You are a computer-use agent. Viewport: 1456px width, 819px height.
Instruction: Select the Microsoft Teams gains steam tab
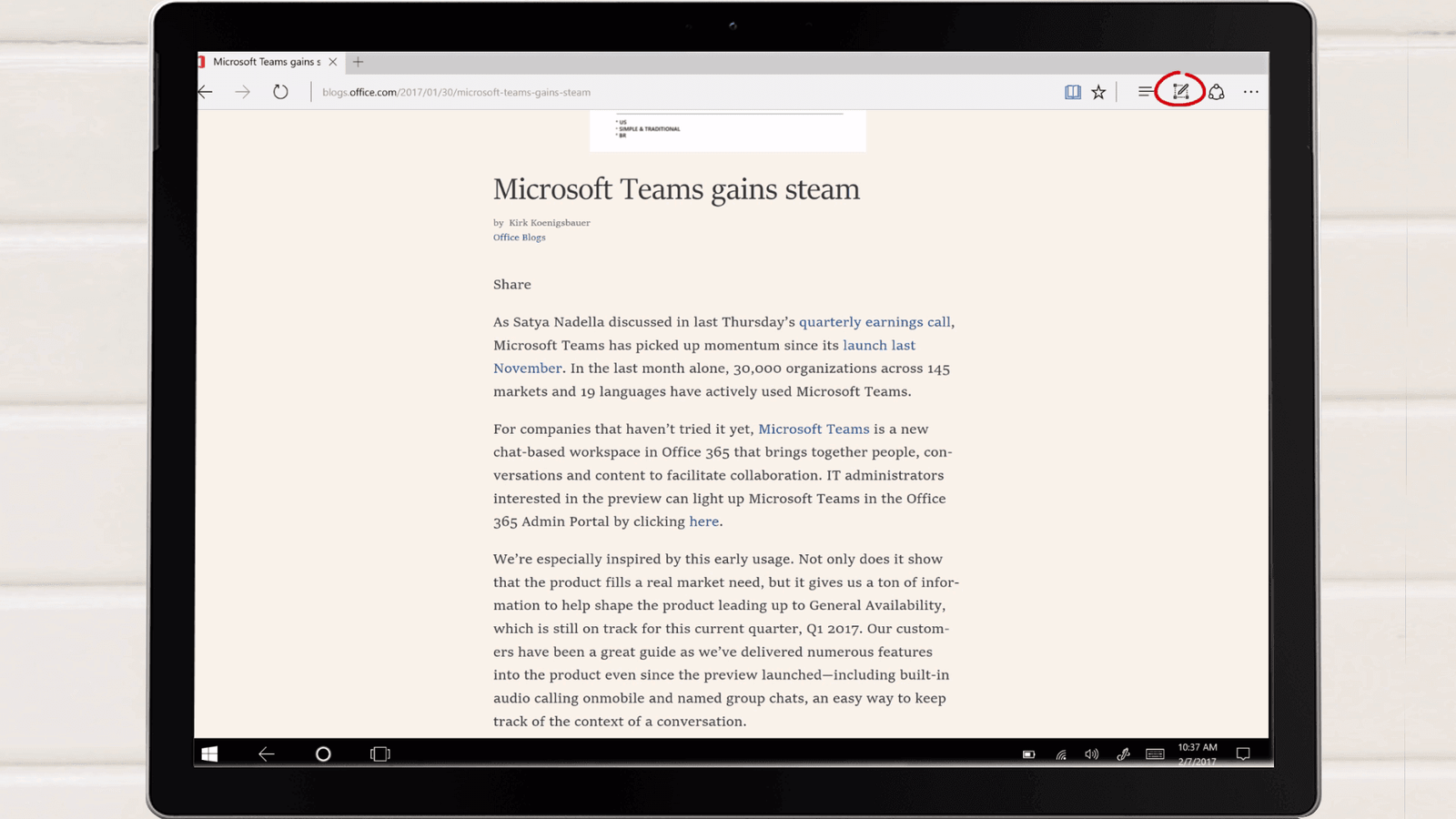click(x=266, y=62)
